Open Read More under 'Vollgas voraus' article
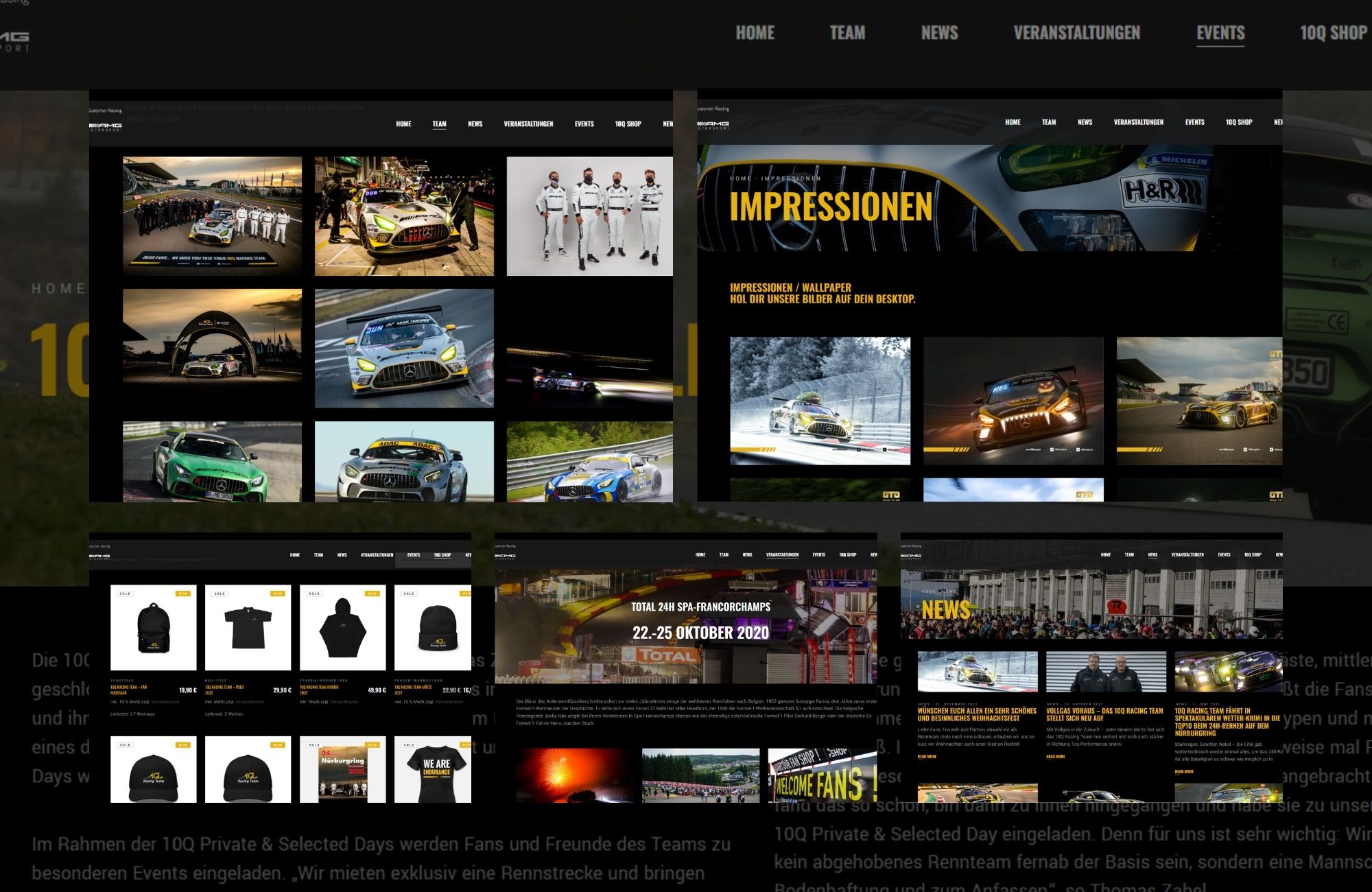Screen dimensions: 1372x892 click(x=1055, y=757)
